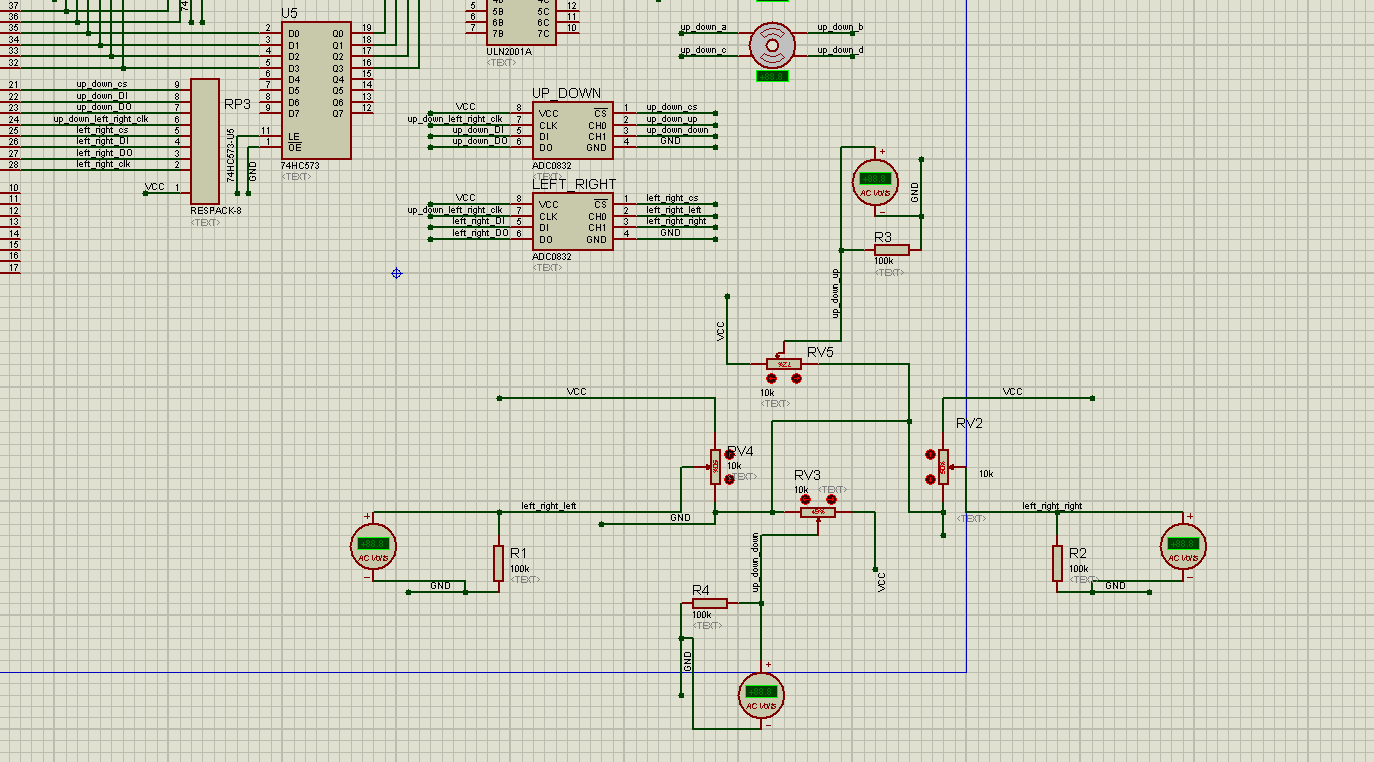The width and height of the screenshot is (1374, 762).
Task: Select the RV2 potentiometer body
Action: [x=943, y=467]
